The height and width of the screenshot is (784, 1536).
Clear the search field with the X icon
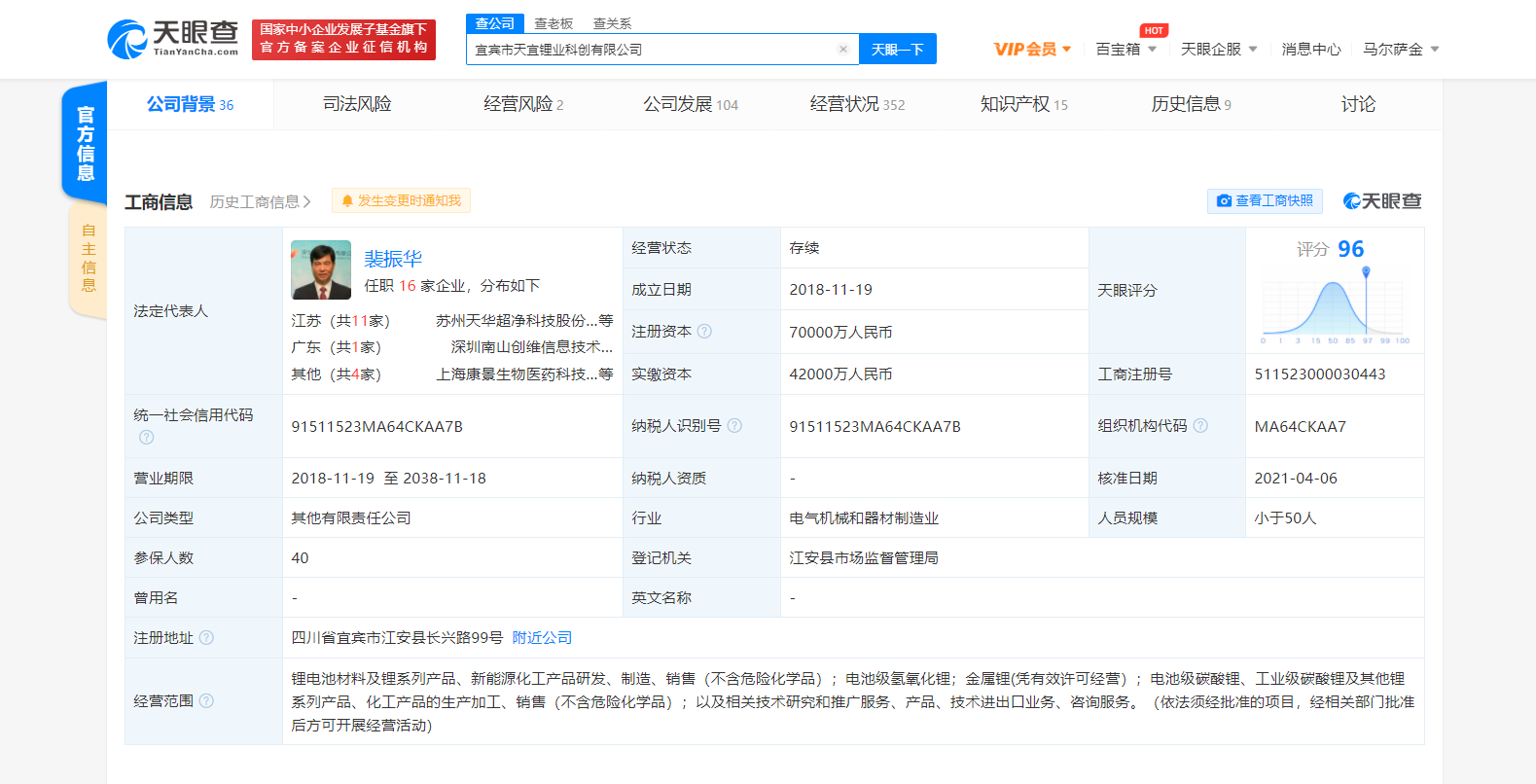pos(843,50)
